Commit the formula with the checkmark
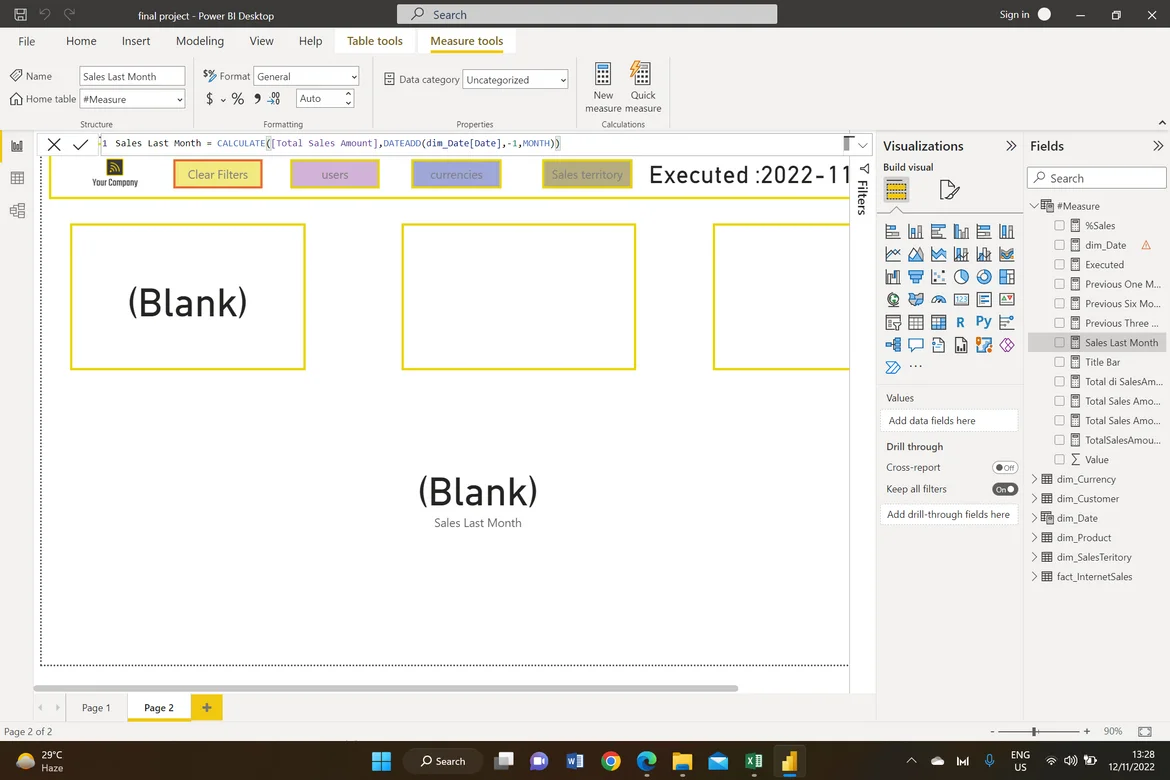This screenshot has width=1170, height=780. pyautogui.click(x=81, y=145)
